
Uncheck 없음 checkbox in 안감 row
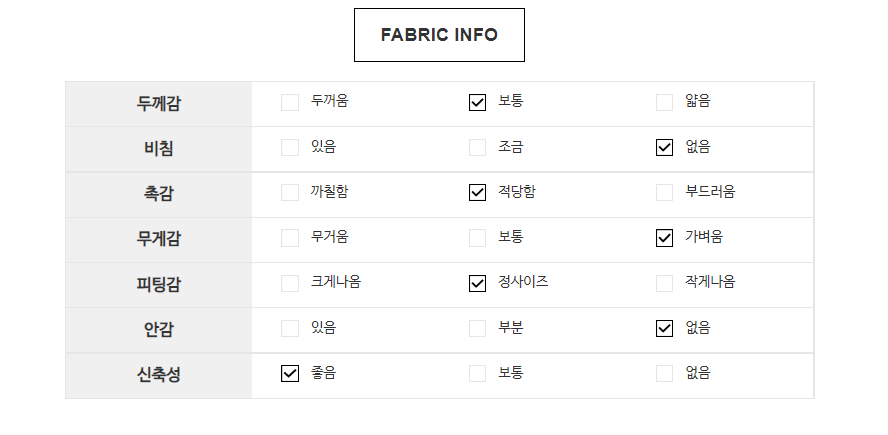pos(665,328)
